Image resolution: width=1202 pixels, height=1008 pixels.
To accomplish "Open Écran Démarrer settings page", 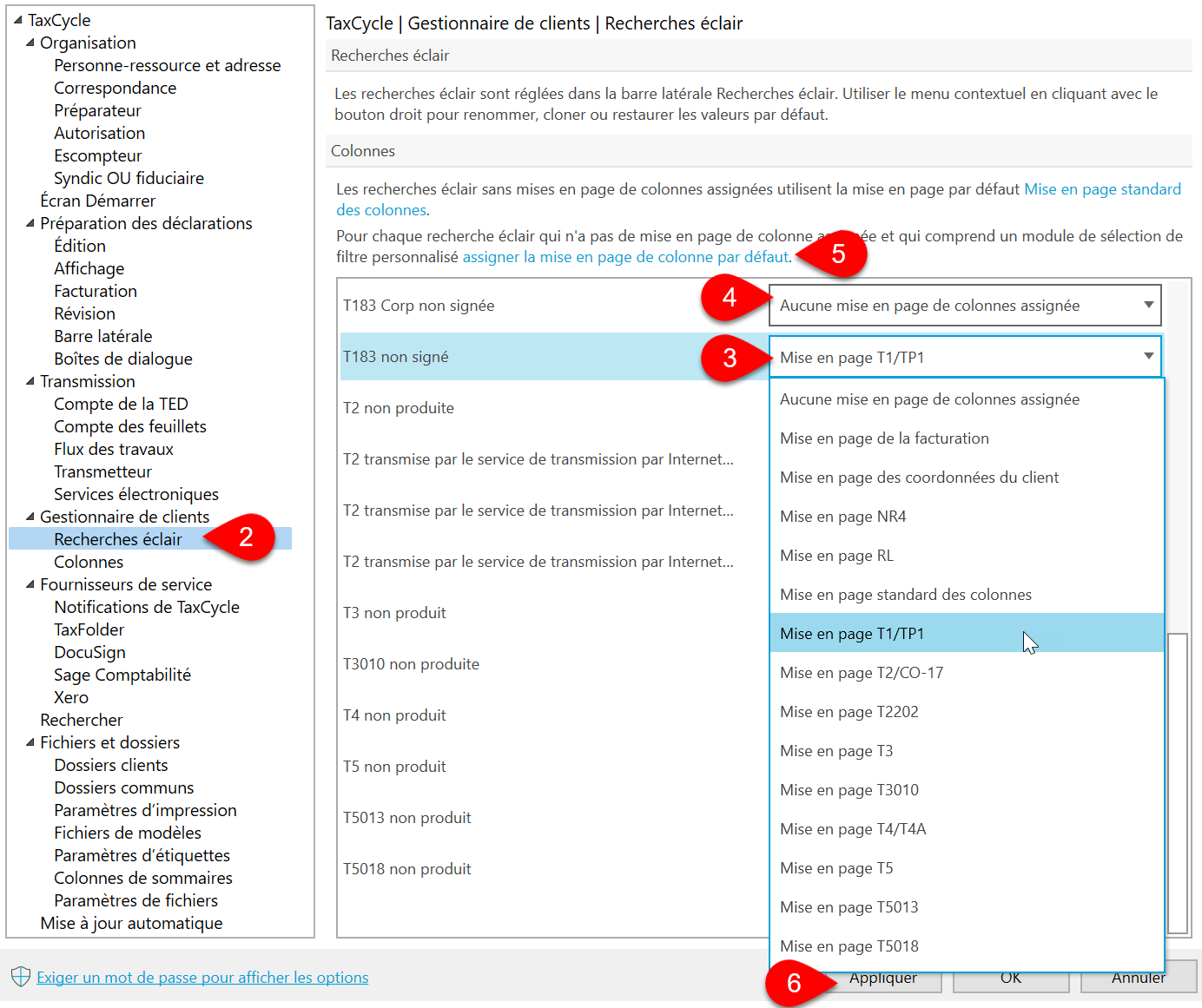I will coord(97,201).
